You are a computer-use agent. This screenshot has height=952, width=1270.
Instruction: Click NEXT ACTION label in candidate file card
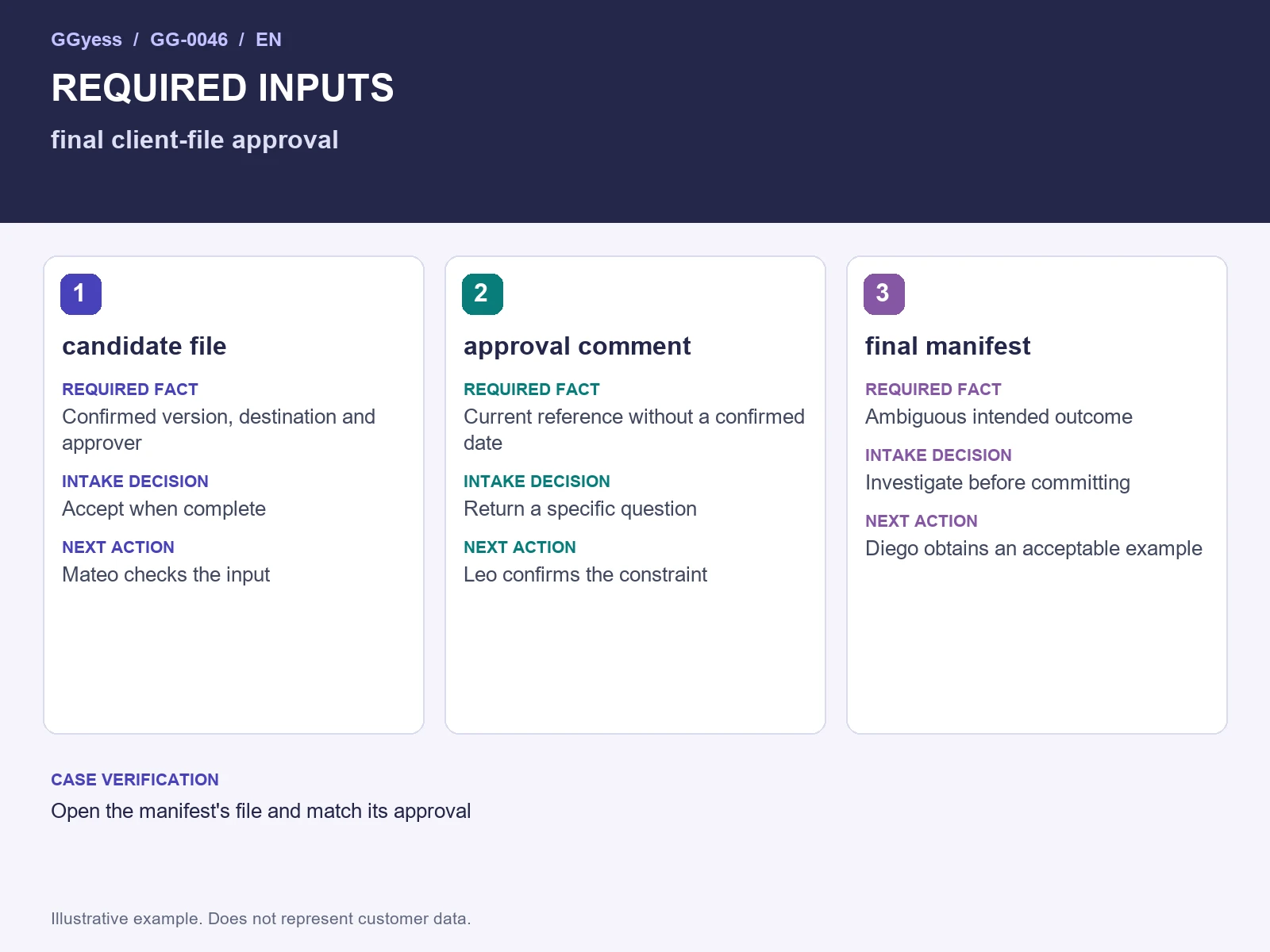[x=118, y=547]
